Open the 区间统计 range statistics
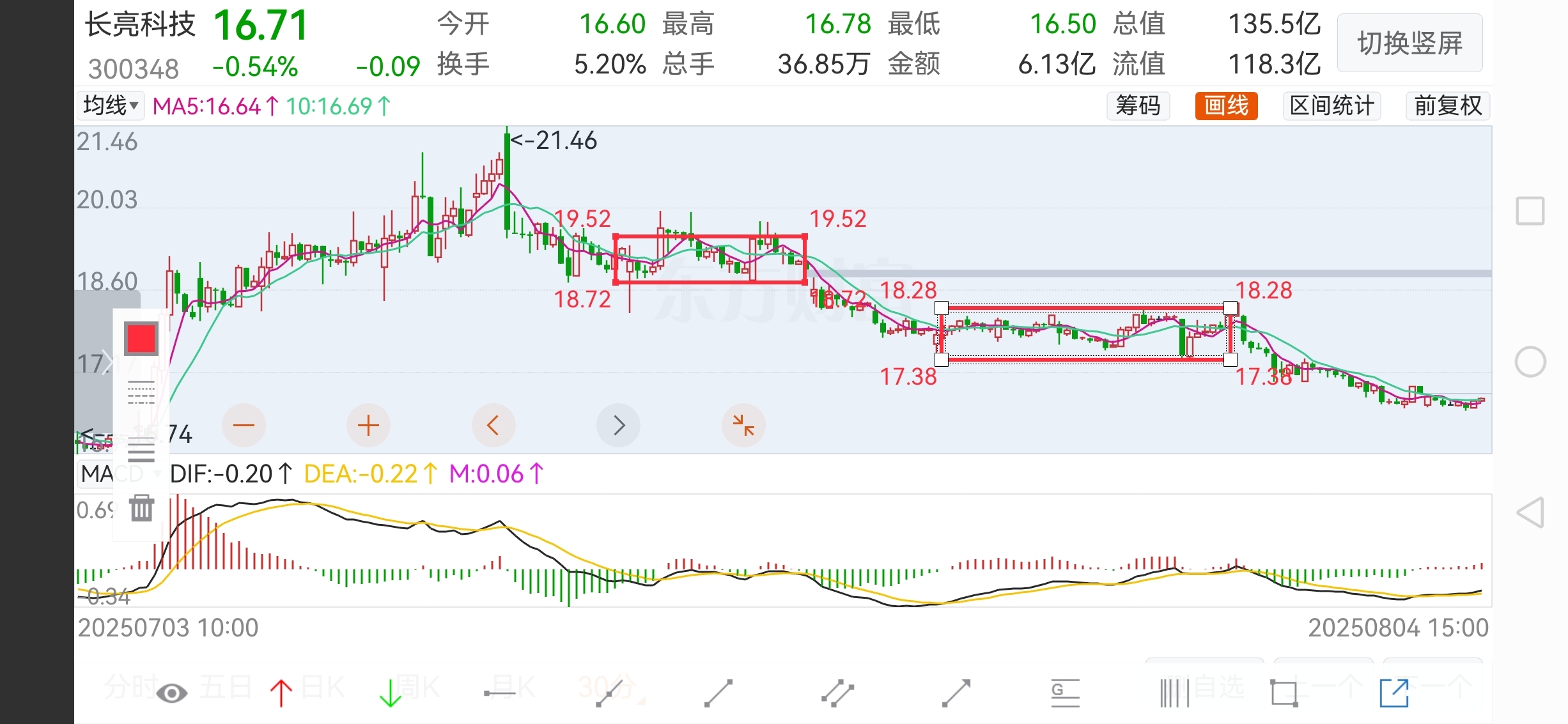This screenshot has width=1568, height=724. [1331, 105]
